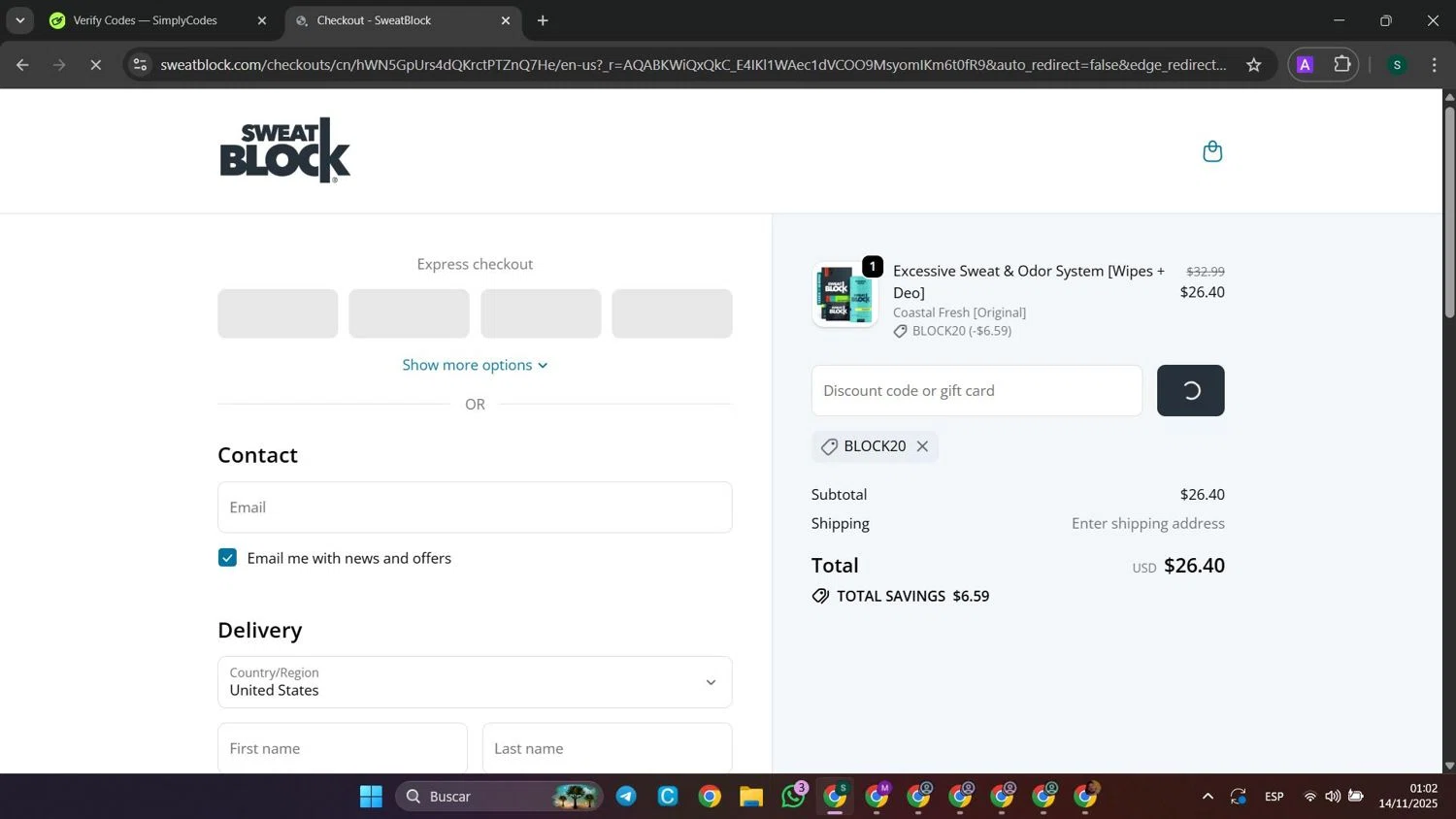The height and width of the screenshot is (819, 1456).
Task: Click the SweatBlock logo
Action: click(x=285, y=150)
